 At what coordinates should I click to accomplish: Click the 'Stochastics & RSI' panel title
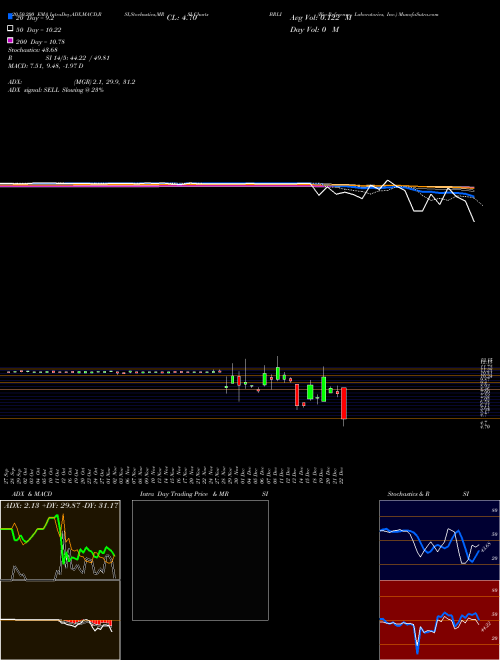pyautogui.click(x=428, y=494)
